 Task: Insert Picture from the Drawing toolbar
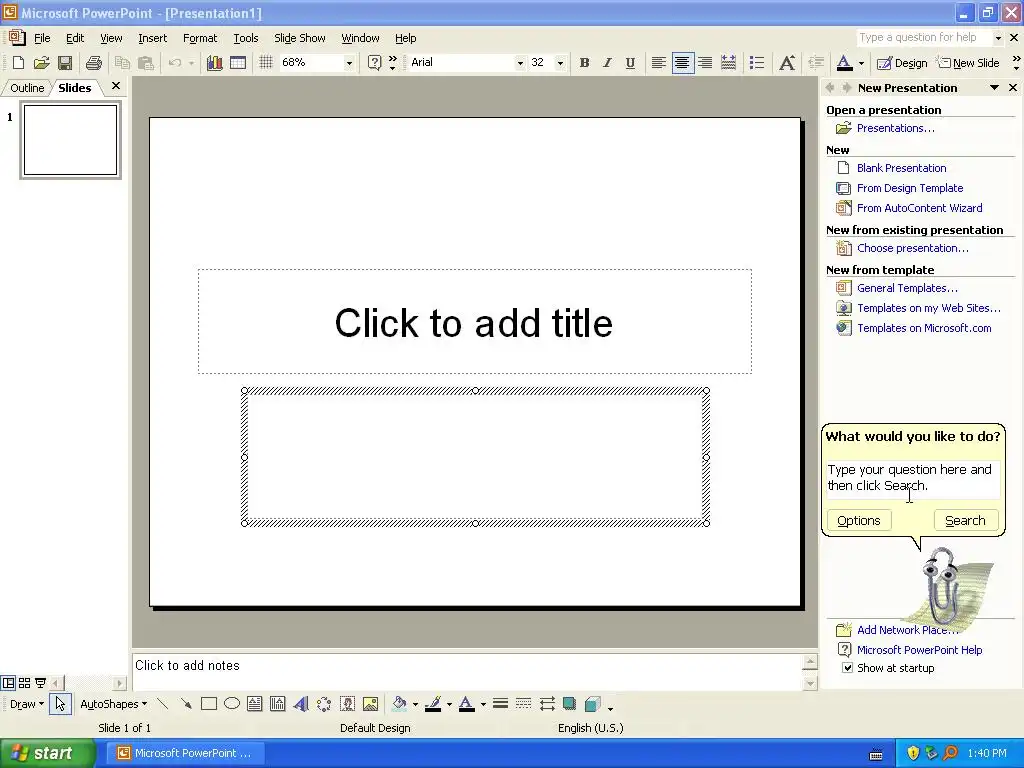click(x=370, y=704)
